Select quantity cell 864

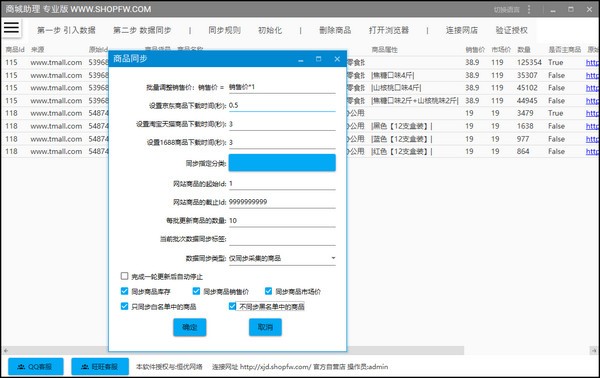coord(523,152)
